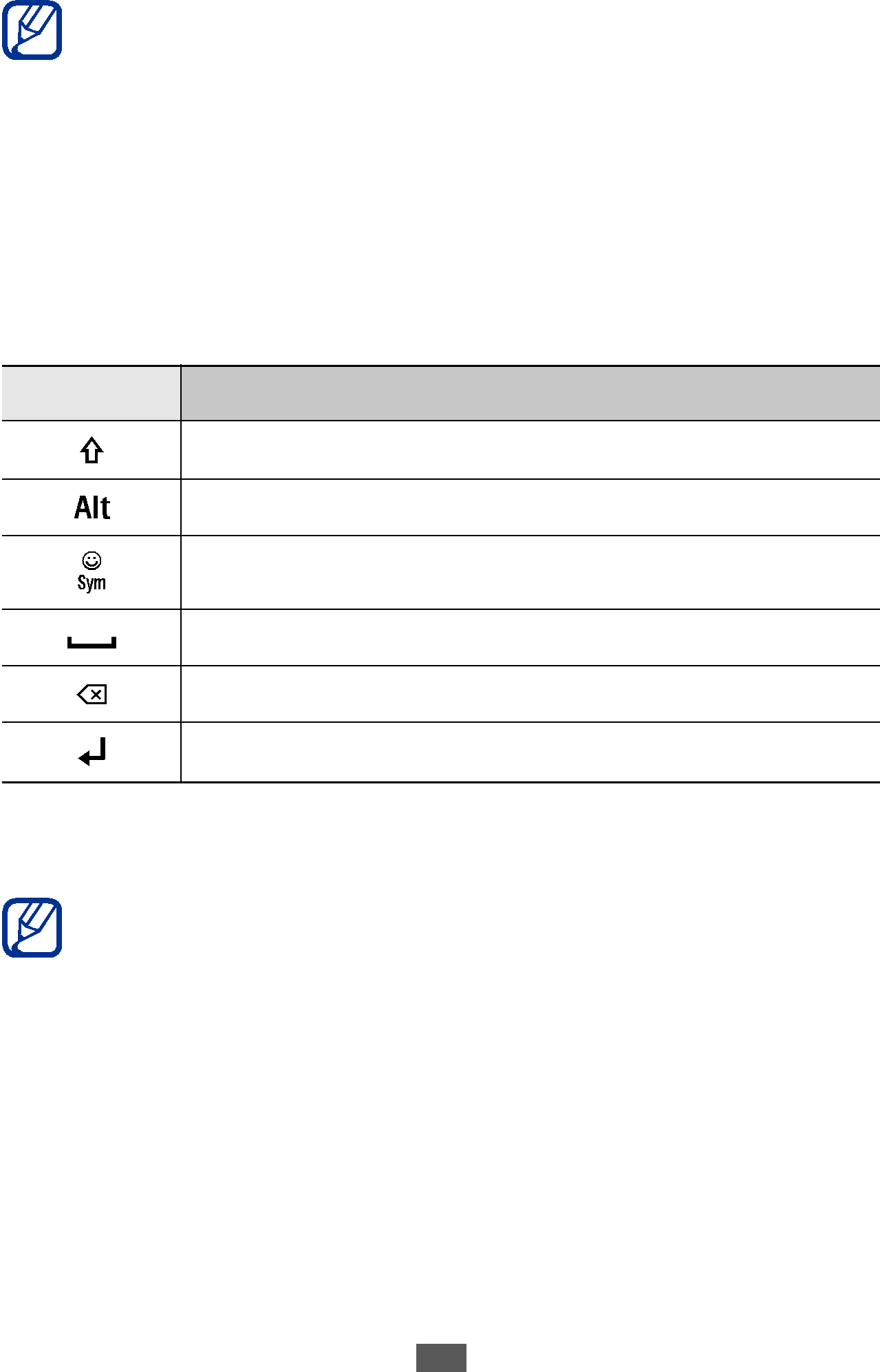The image size is (880, 1372).
Task: Click the light gray header cell above icons
Action: pos(91,393)
